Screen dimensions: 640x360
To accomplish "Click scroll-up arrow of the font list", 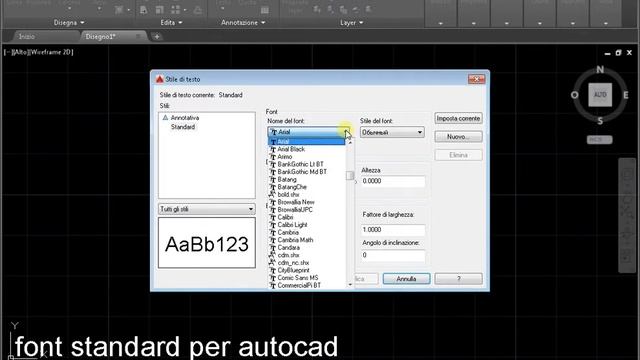I will 350,142.
